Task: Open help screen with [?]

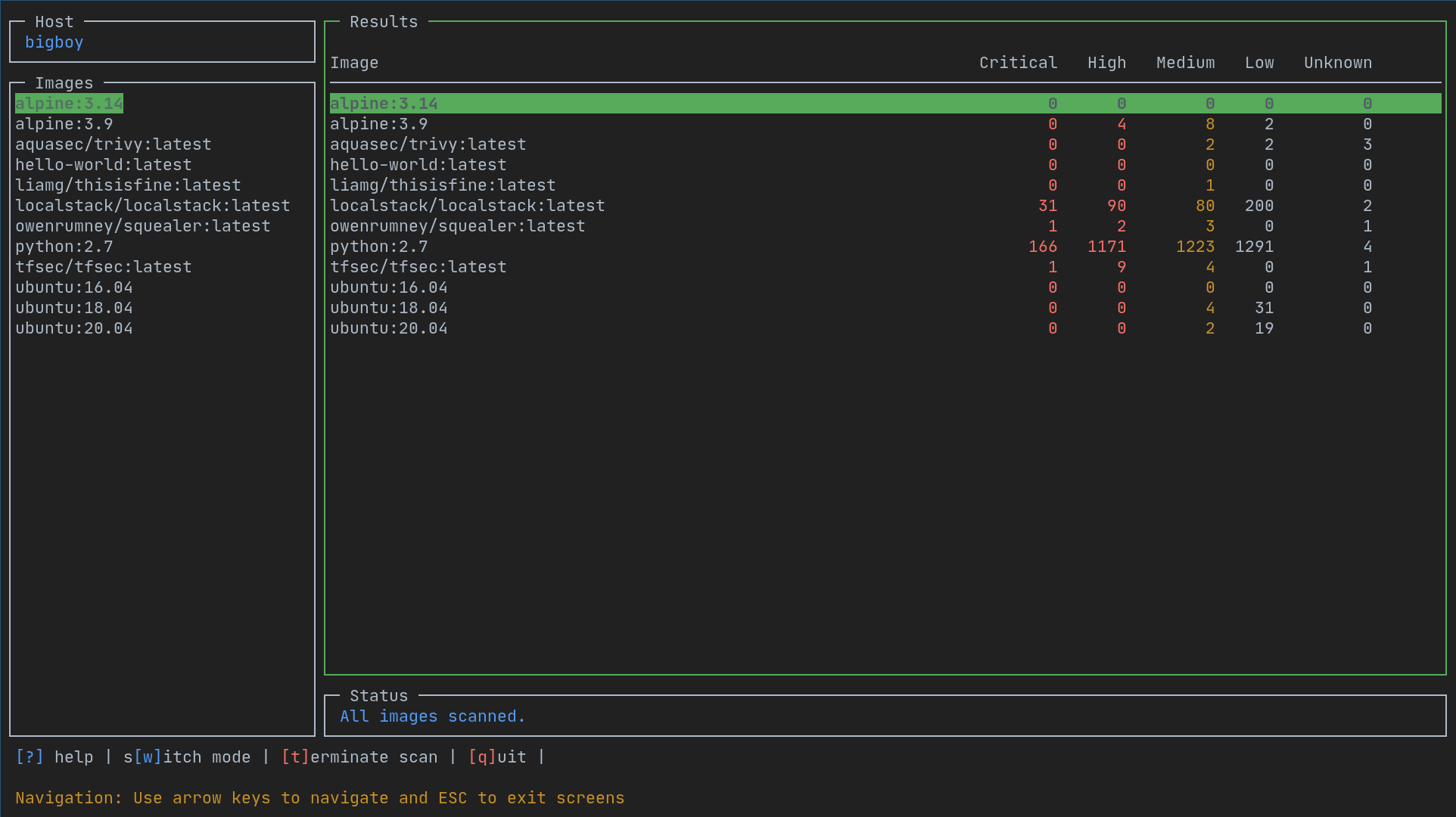Action: [29, 756]
